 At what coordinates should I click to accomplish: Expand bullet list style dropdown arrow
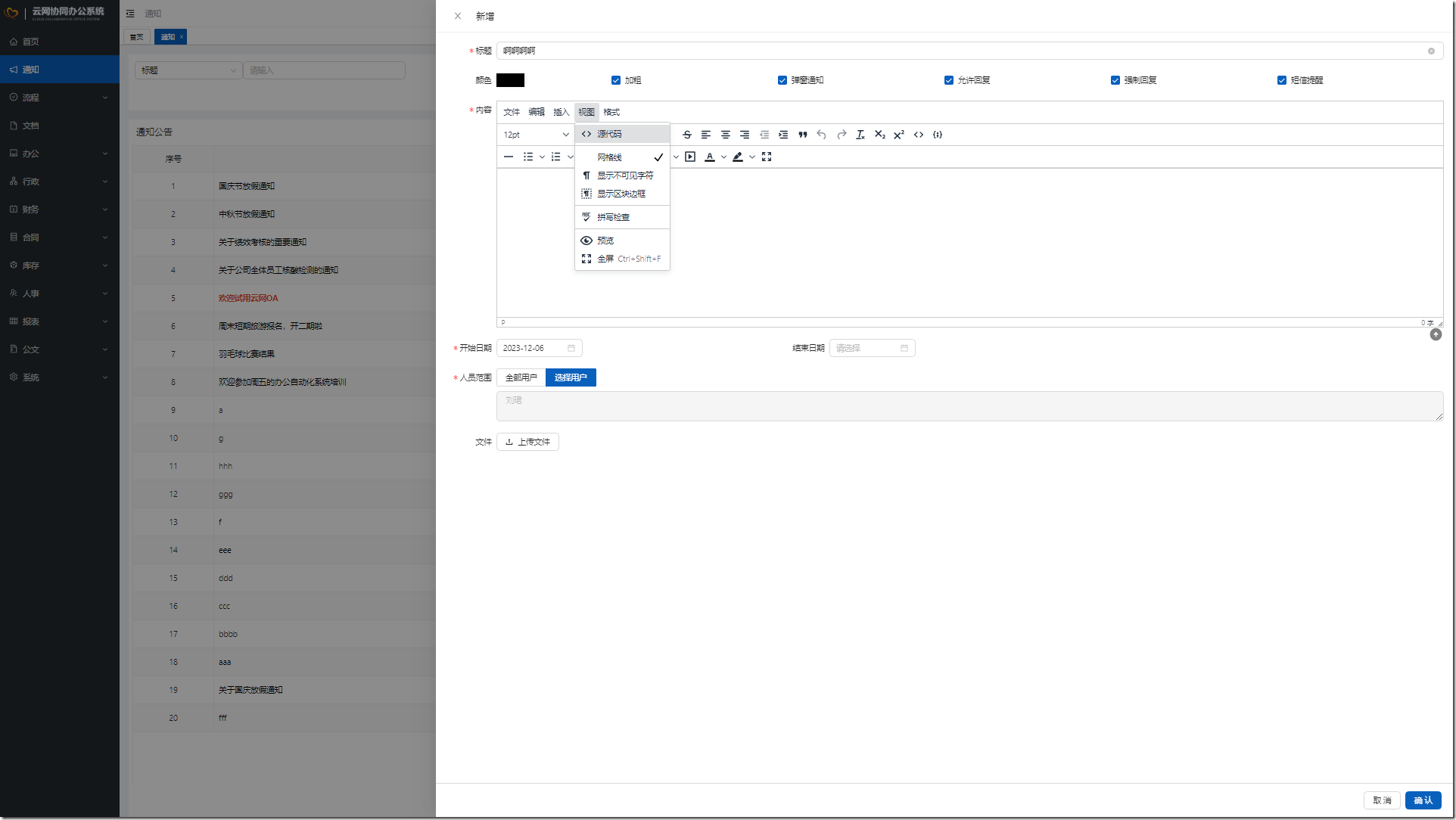[542, 157]
